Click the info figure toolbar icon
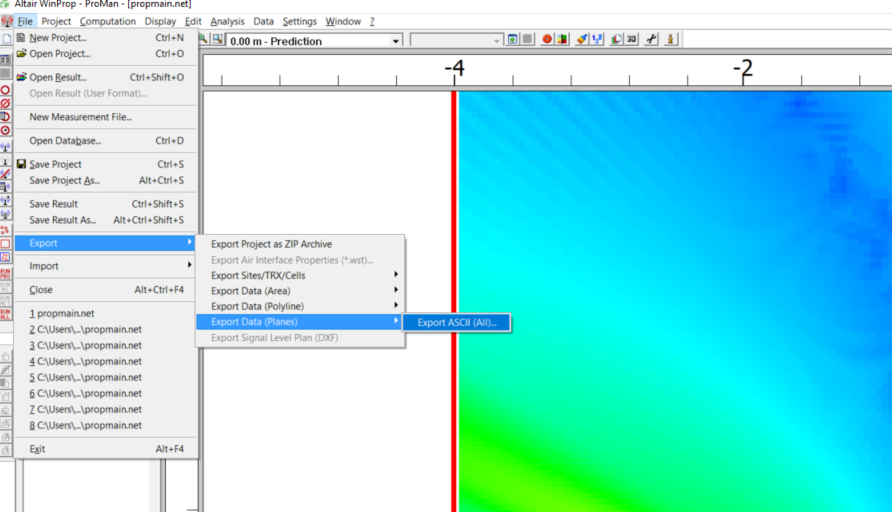The image size is (892, 512). [x=671, y=39]
